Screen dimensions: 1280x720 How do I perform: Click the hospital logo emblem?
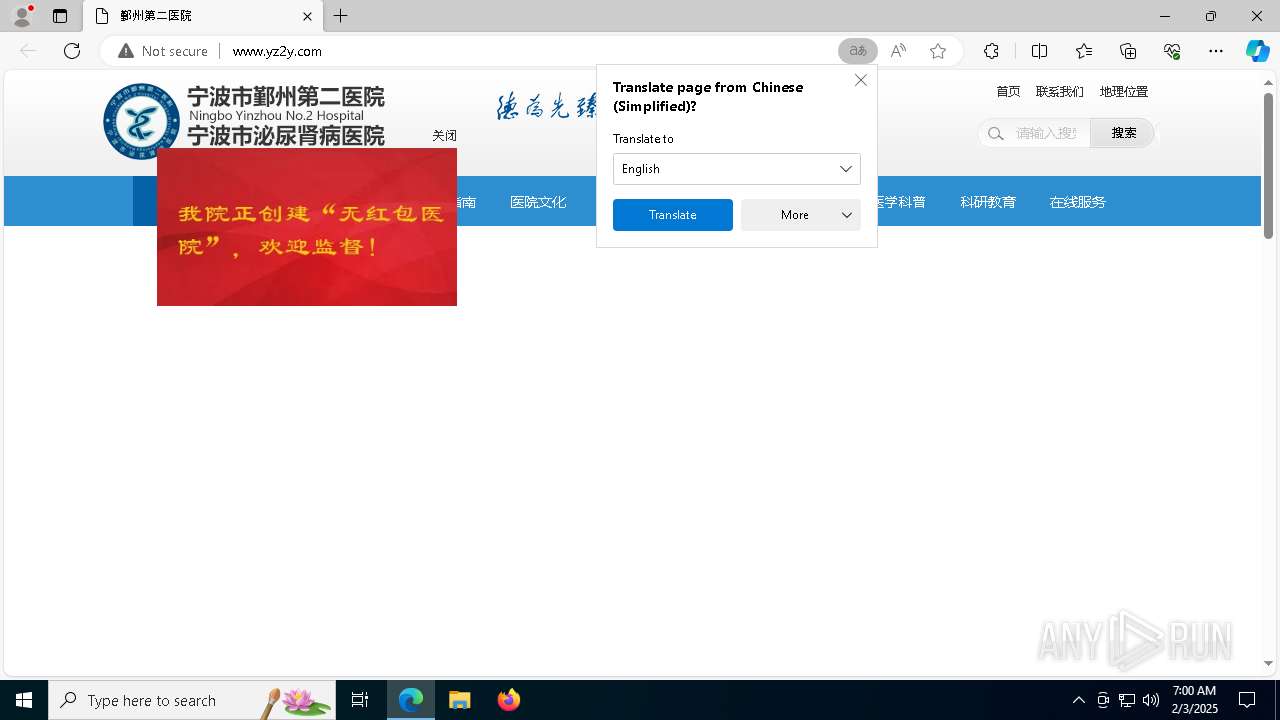[141, 121]
